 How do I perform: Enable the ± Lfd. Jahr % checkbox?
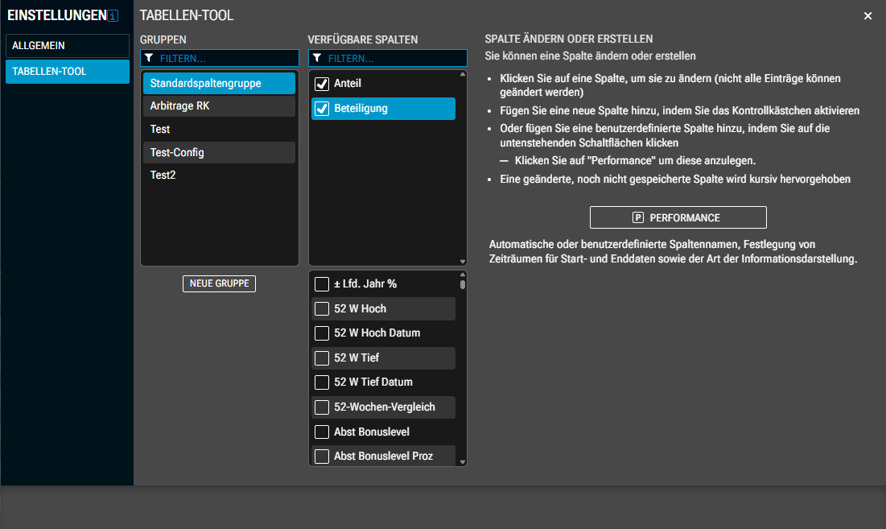point(322,284)
